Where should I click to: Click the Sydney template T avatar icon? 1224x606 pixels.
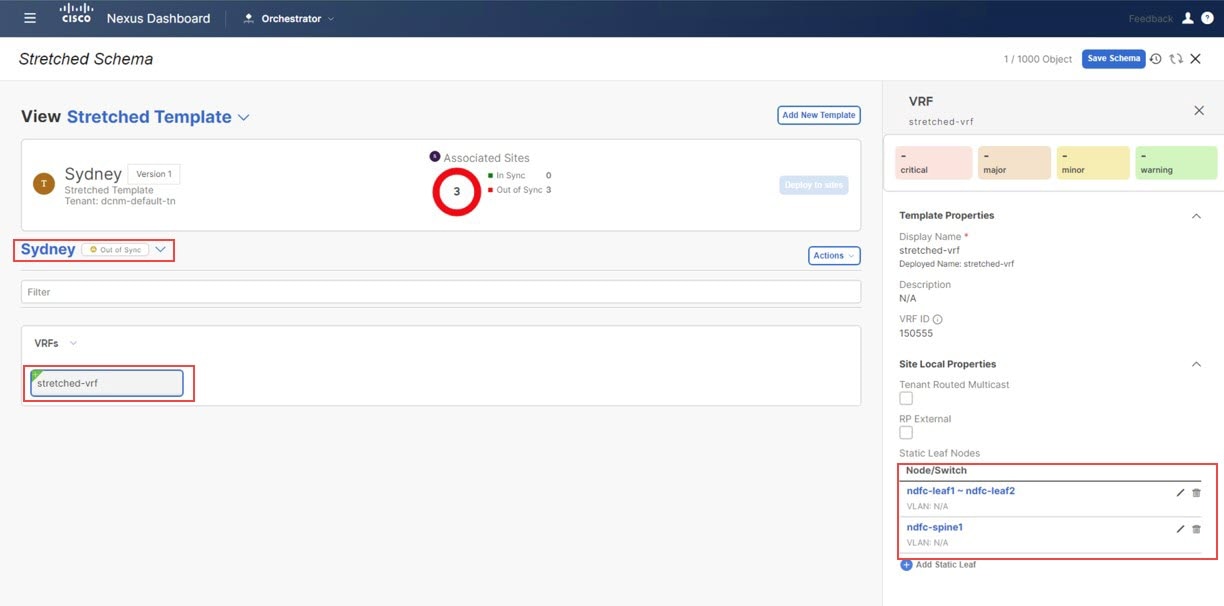pos(44,183)
